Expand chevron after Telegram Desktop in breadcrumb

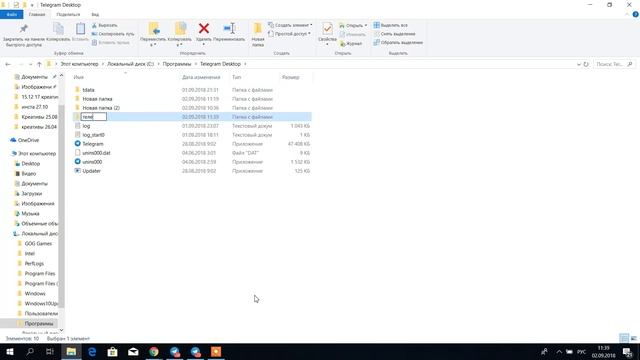tap(245, 64)
